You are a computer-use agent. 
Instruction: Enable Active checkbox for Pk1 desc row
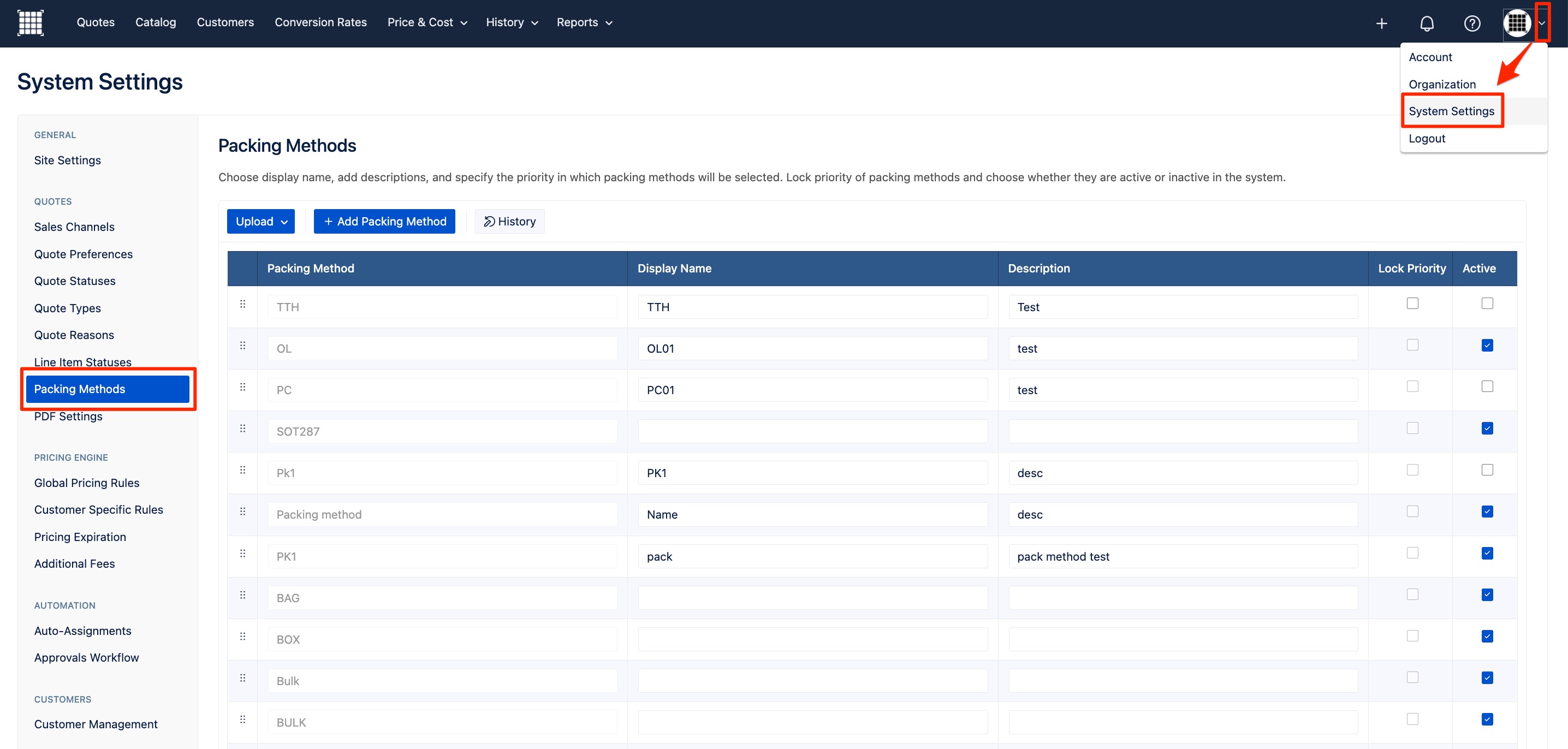tap(1487, 469)
